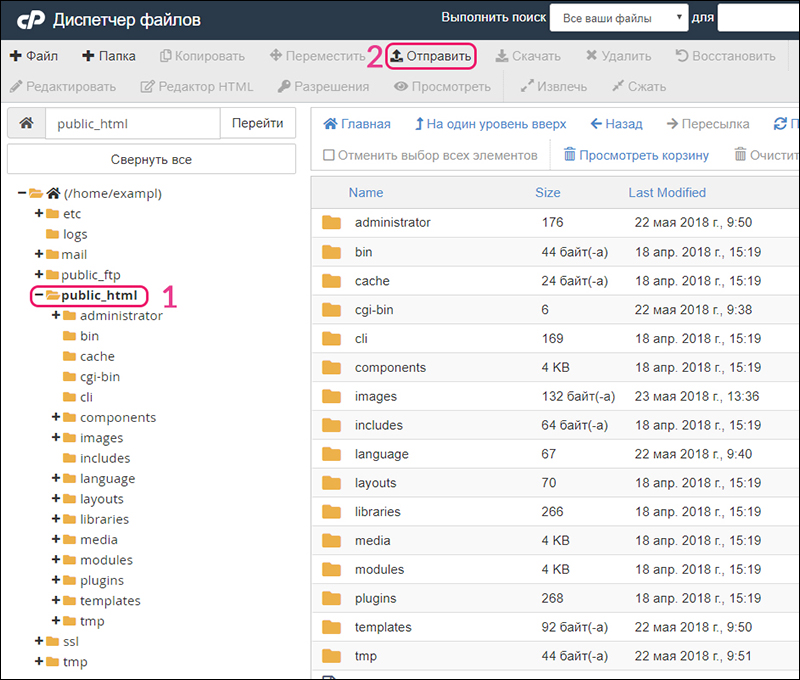This screenshot has width=800, height=680.
Task: Click the Свернуть все button
Action: (x=151, y=159)
